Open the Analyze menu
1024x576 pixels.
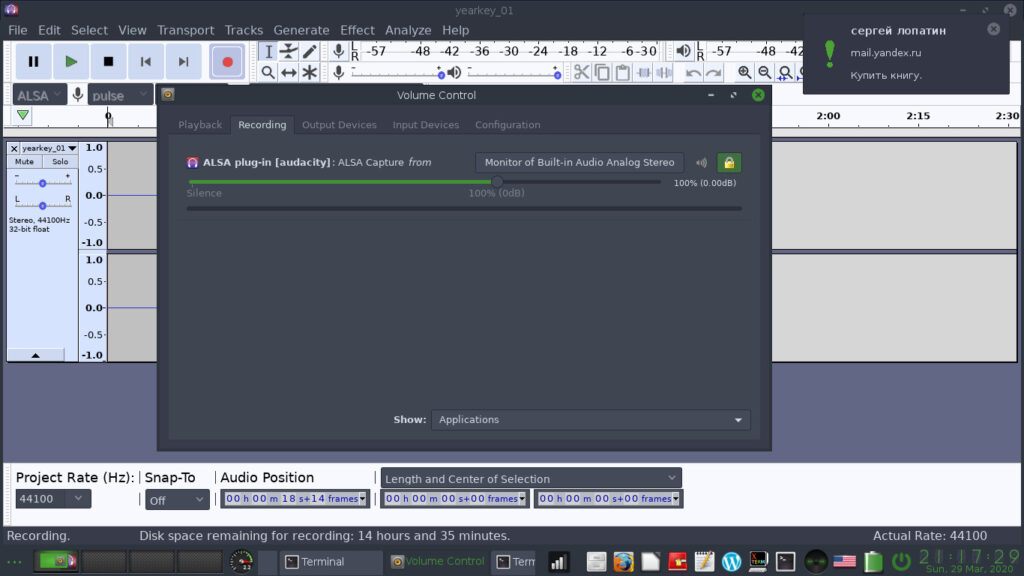408,30
